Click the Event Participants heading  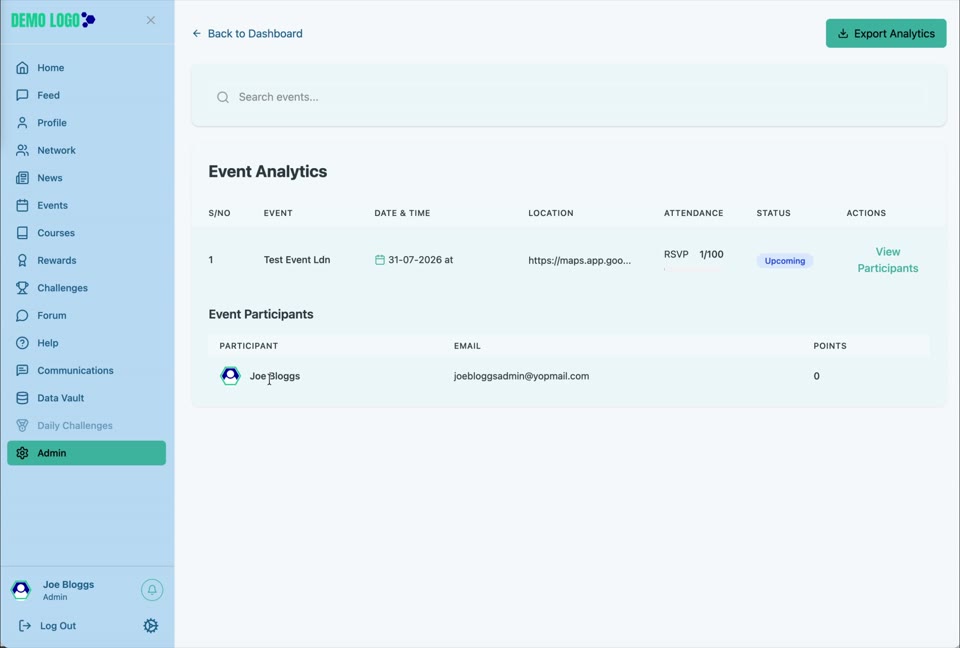pos(261,314)
